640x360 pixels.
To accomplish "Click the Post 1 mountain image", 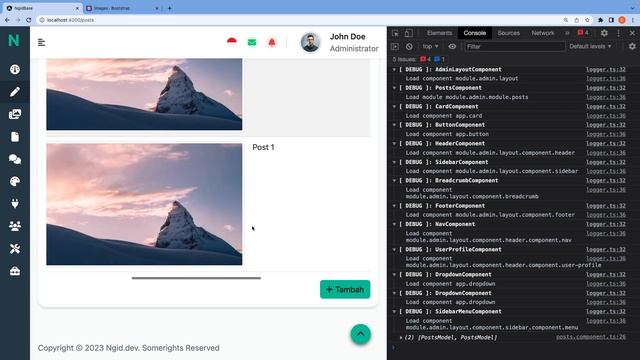I will (144, 204).
